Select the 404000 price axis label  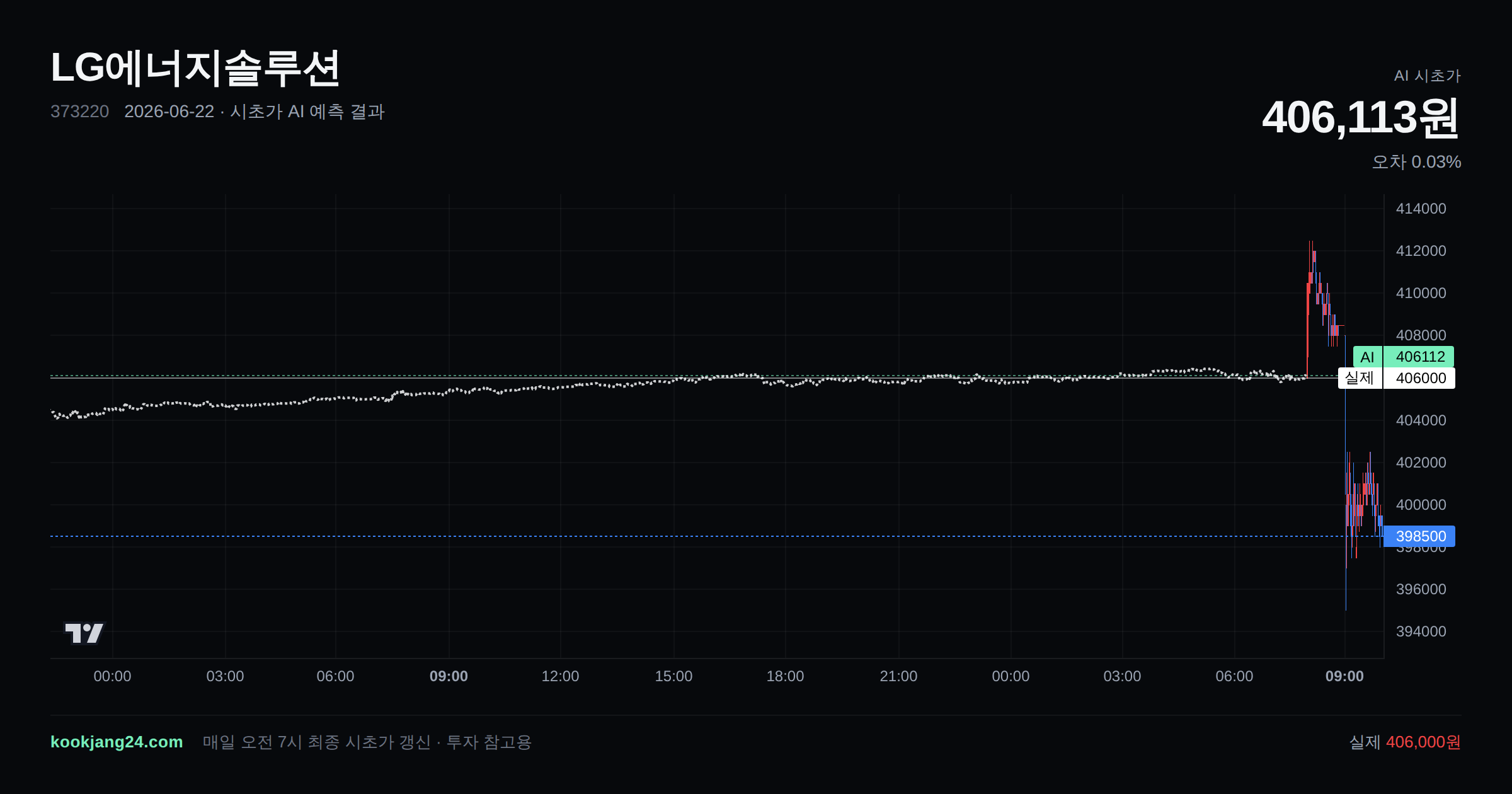1421,420
